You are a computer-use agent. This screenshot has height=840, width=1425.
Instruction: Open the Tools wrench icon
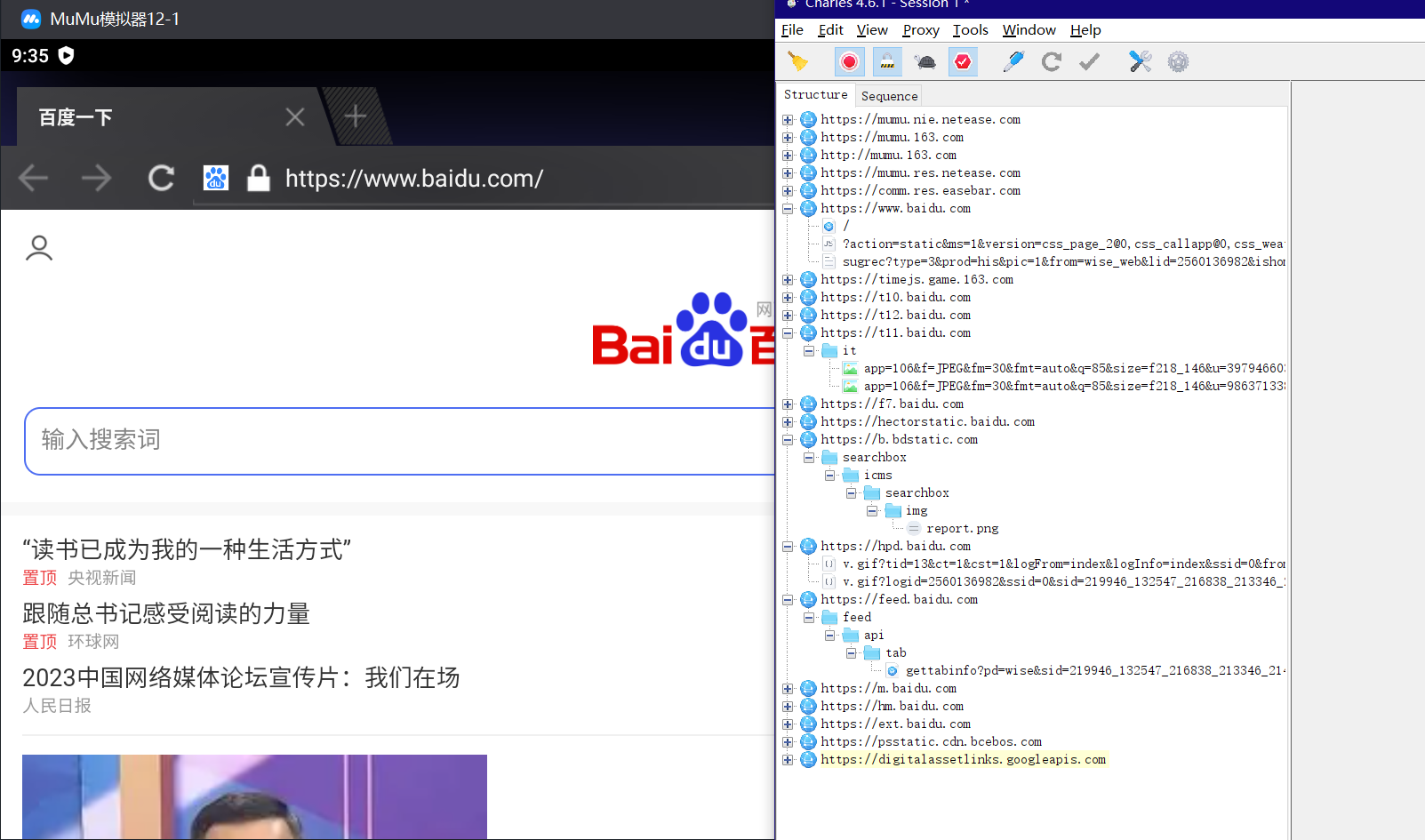click(x=1140, y=61)
